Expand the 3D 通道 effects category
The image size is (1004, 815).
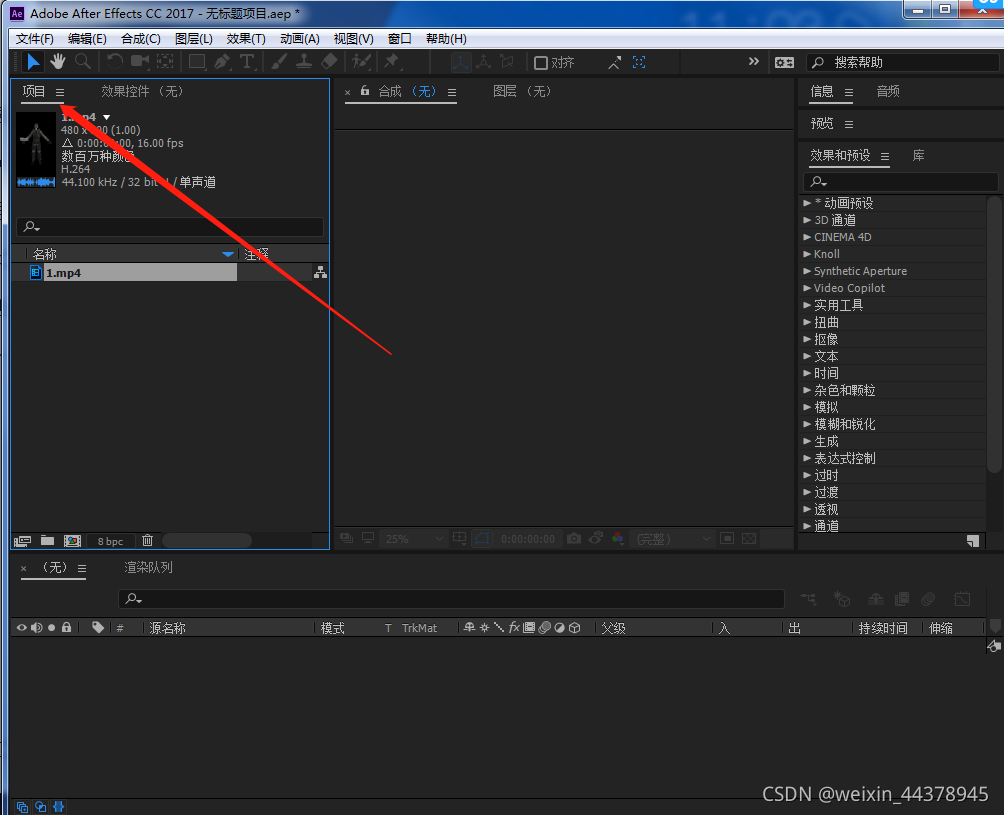[807, 220]
